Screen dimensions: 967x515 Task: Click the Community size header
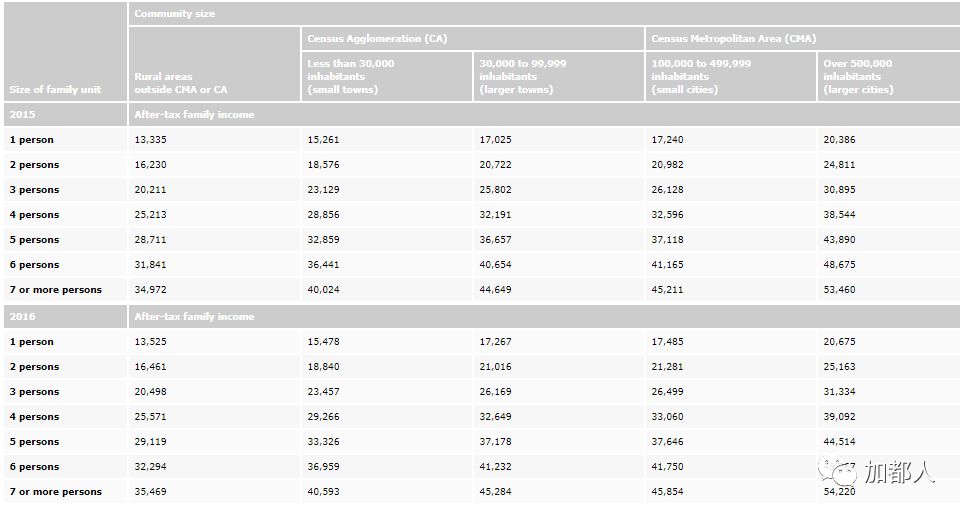(175, 14)
